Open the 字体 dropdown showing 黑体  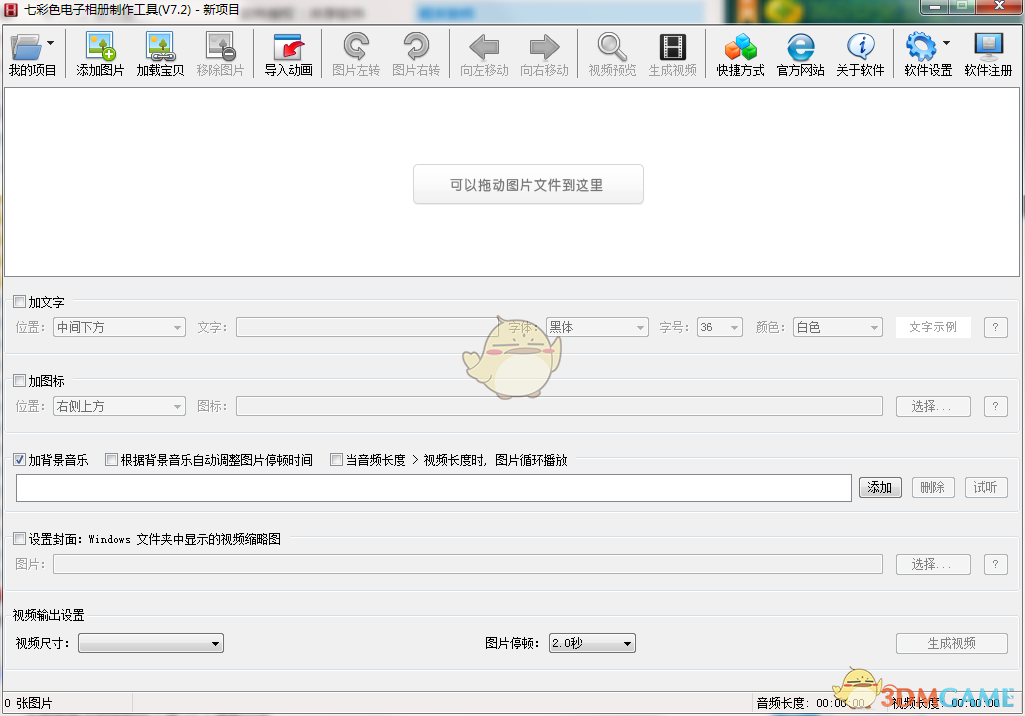(x=597, y=327)
